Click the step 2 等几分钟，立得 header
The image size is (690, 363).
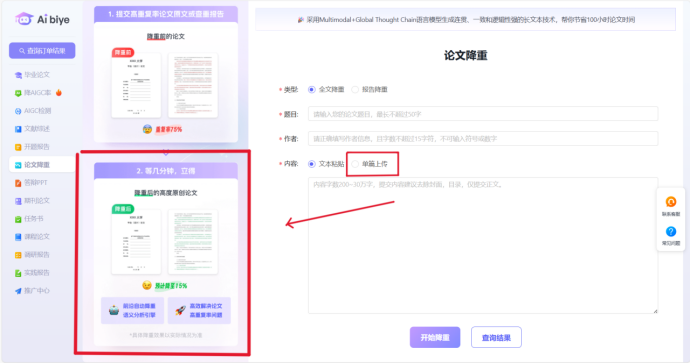[166, 171]
